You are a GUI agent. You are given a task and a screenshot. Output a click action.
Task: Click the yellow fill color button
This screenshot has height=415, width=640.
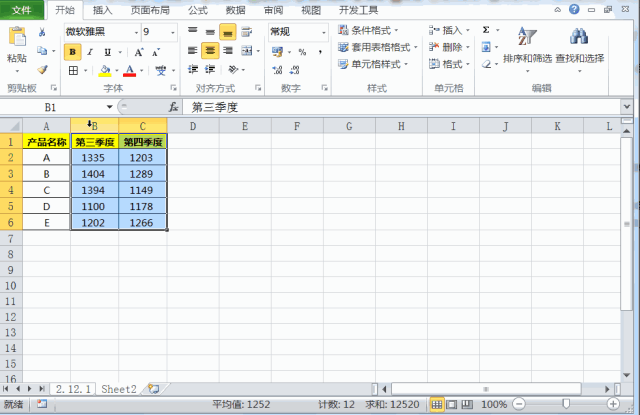tap(105, 71)
